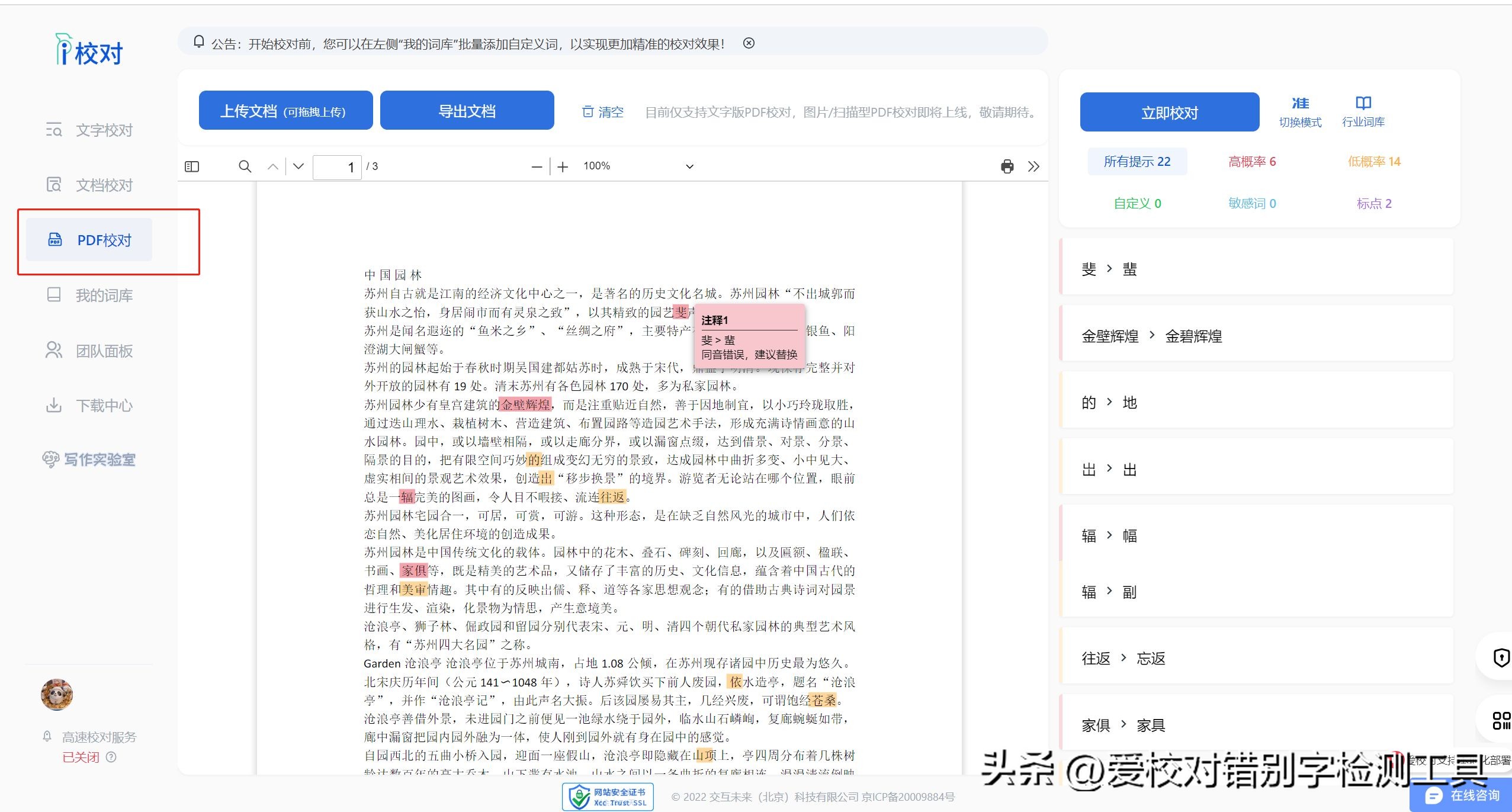
Task: Click the 高速校对服务 bell icon
Action: click(x=47, y=736)
